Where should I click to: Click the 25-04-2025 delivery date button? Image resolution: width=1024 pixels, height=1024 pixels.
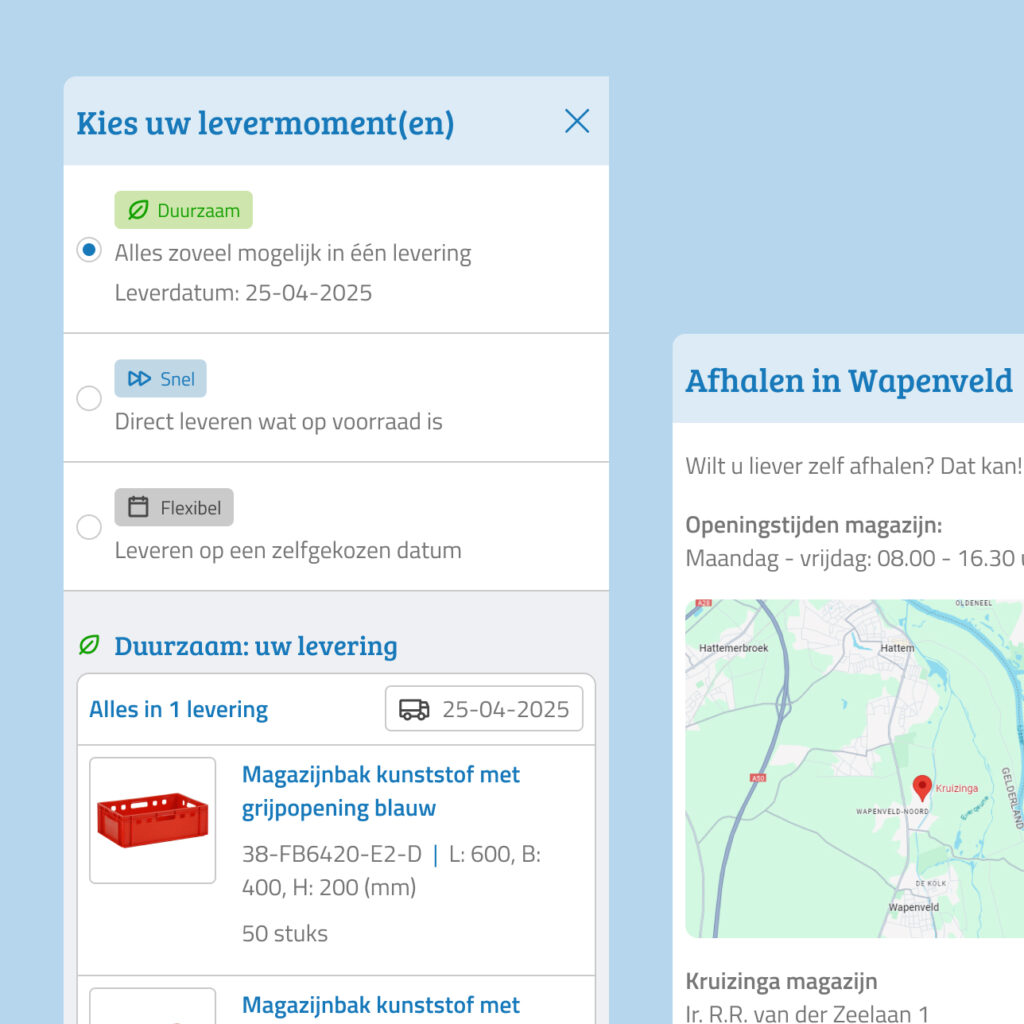[x=484, y=709]
